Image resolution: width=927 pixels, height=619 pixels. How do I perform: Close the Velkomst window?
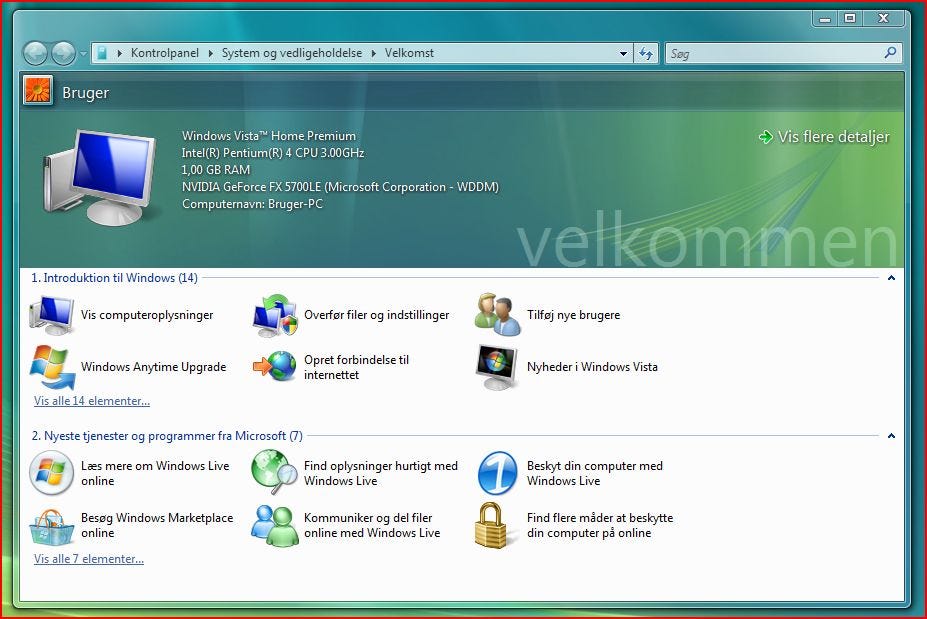point(883,19)
